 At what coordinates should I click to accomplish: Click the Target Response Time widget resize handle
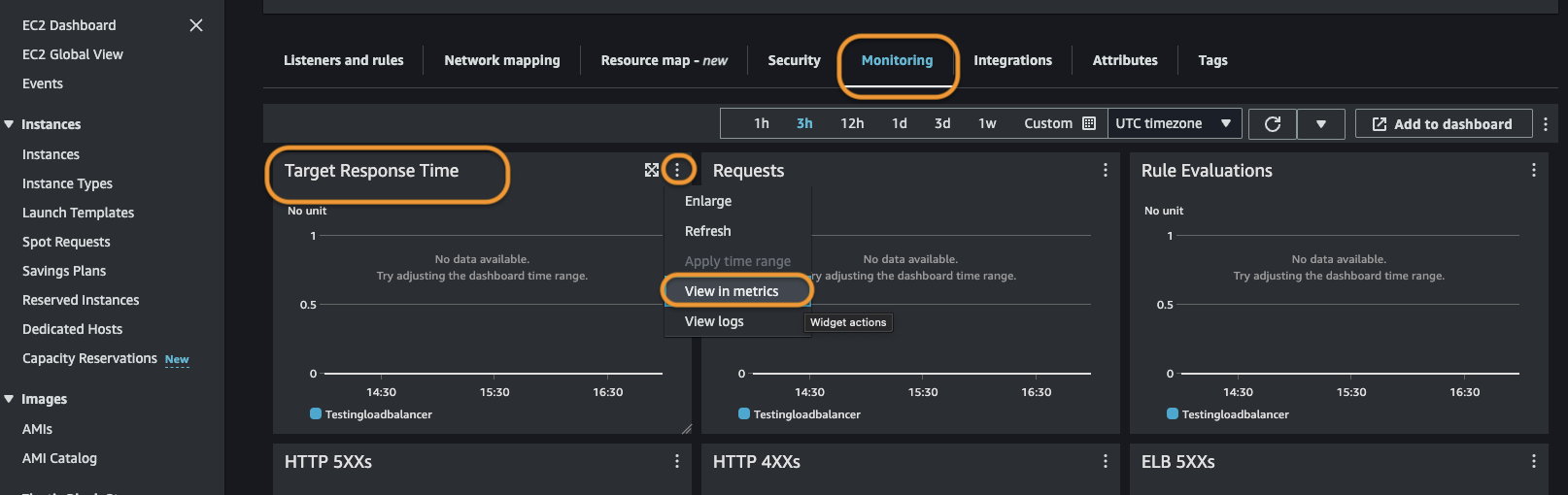click(x=686, y=428)
